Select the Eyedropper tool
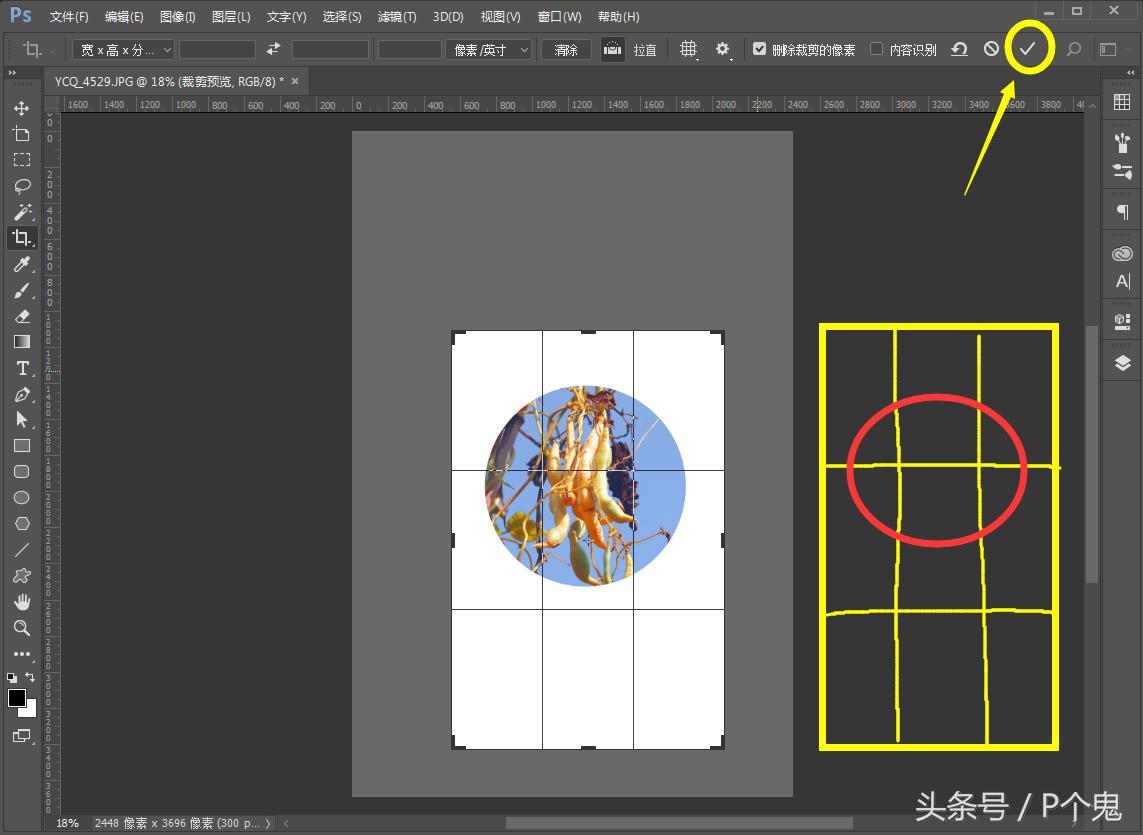This screenshot has width=1143, height=835. (x=22, y=264)
